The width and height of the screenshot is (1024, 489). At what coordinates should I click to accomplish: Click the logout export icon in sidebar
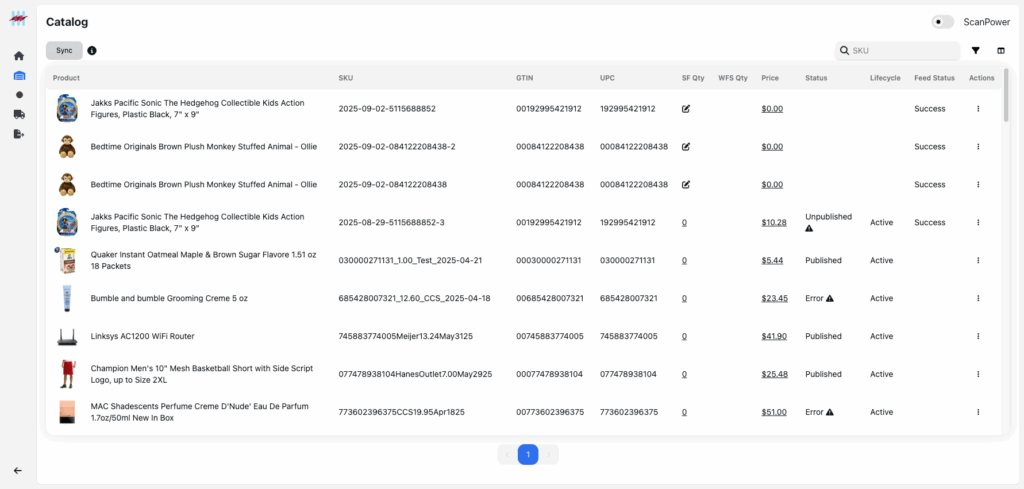point(19,134)
